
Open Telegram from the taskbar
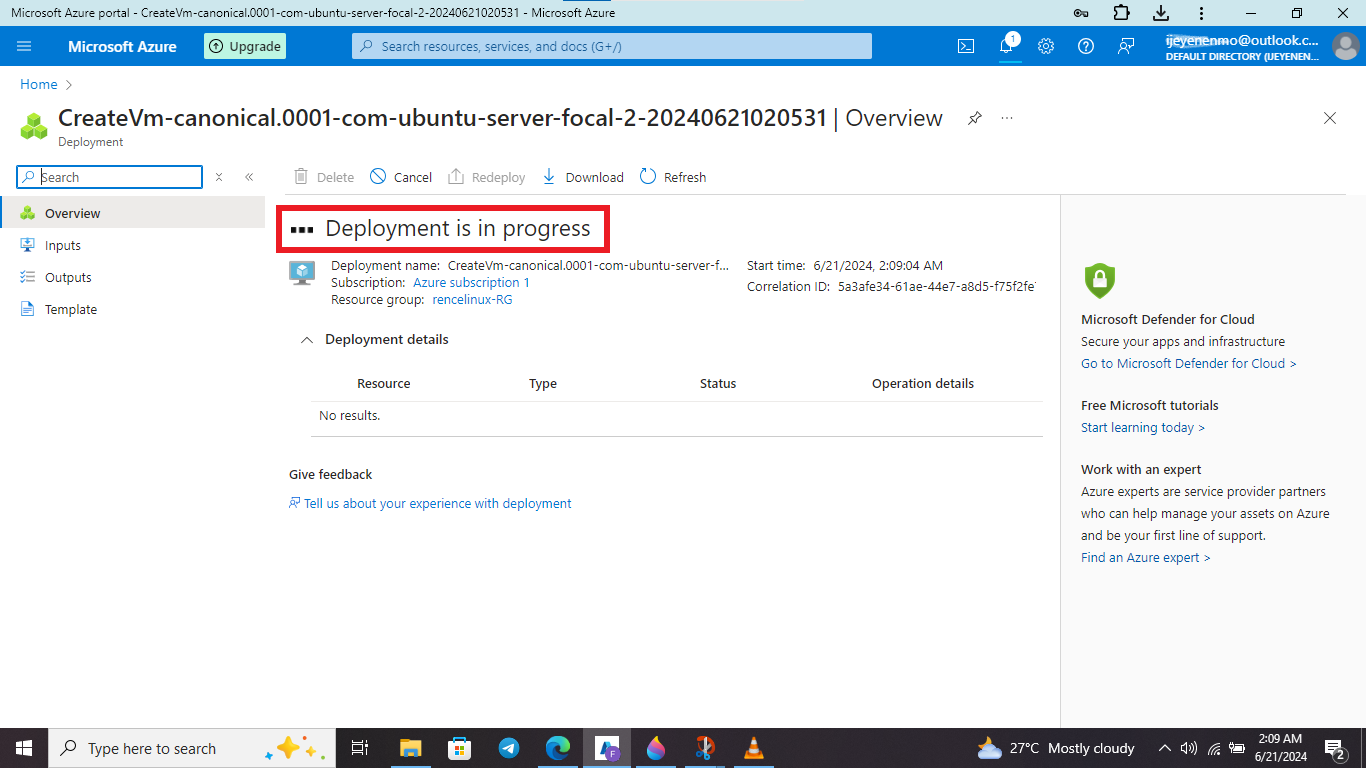509,748
